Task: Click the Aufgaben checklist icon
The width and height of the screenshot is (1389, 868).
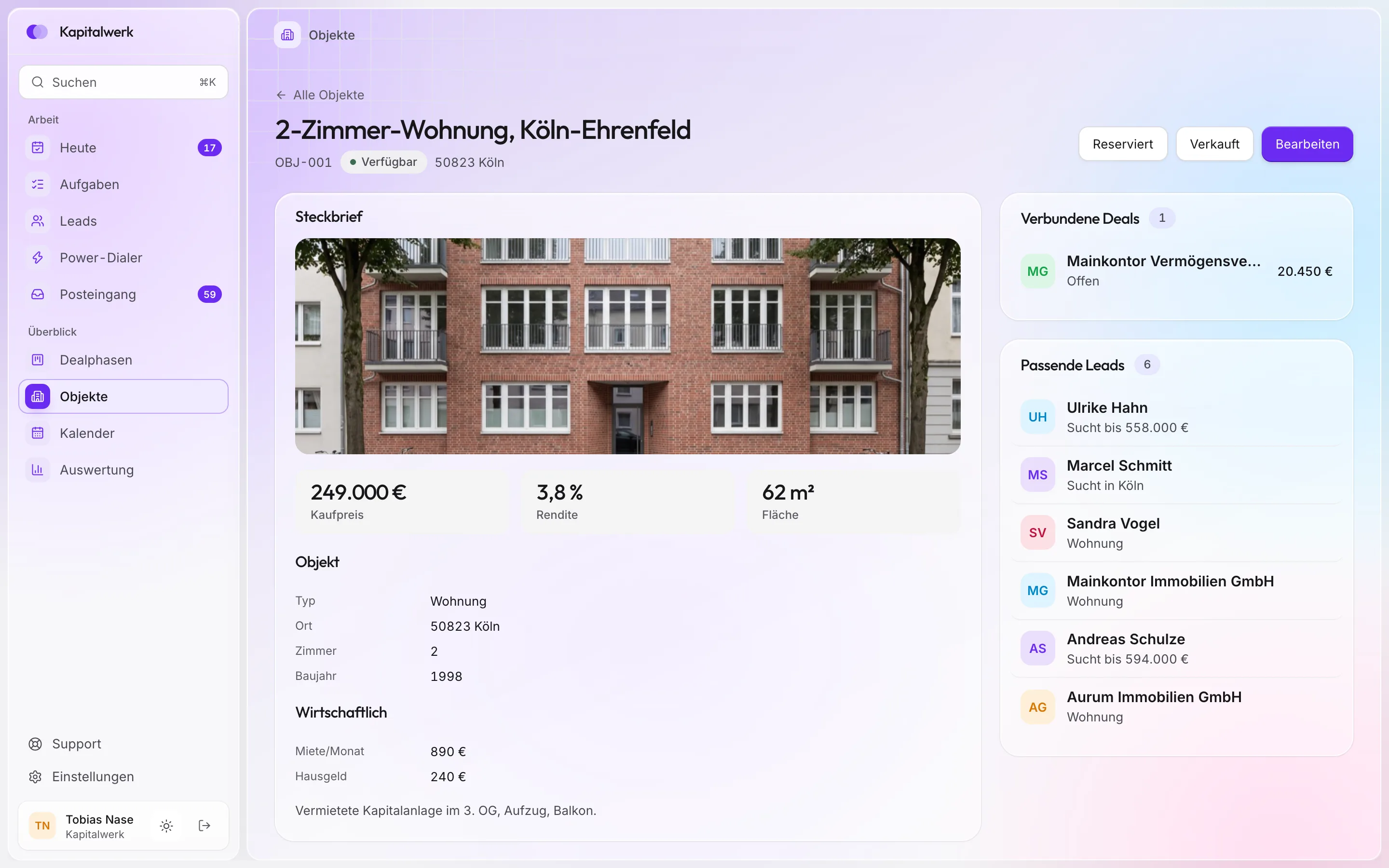Action: (38, 184)
